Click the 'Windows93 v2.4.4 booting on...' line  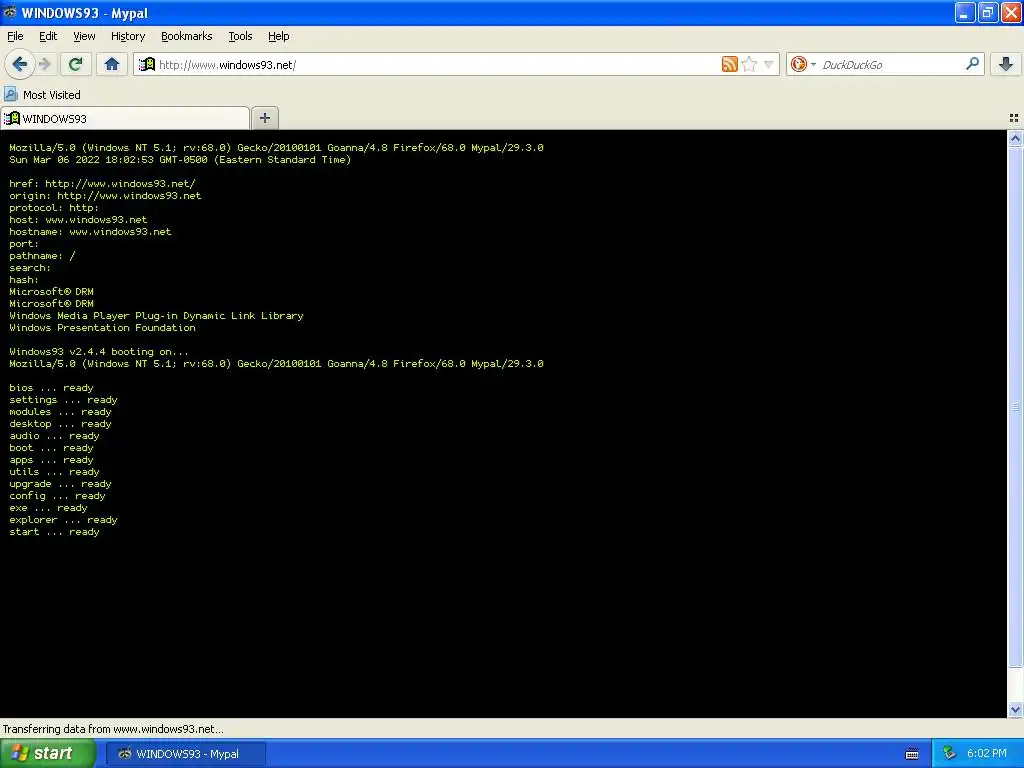(x=99, y=351)
